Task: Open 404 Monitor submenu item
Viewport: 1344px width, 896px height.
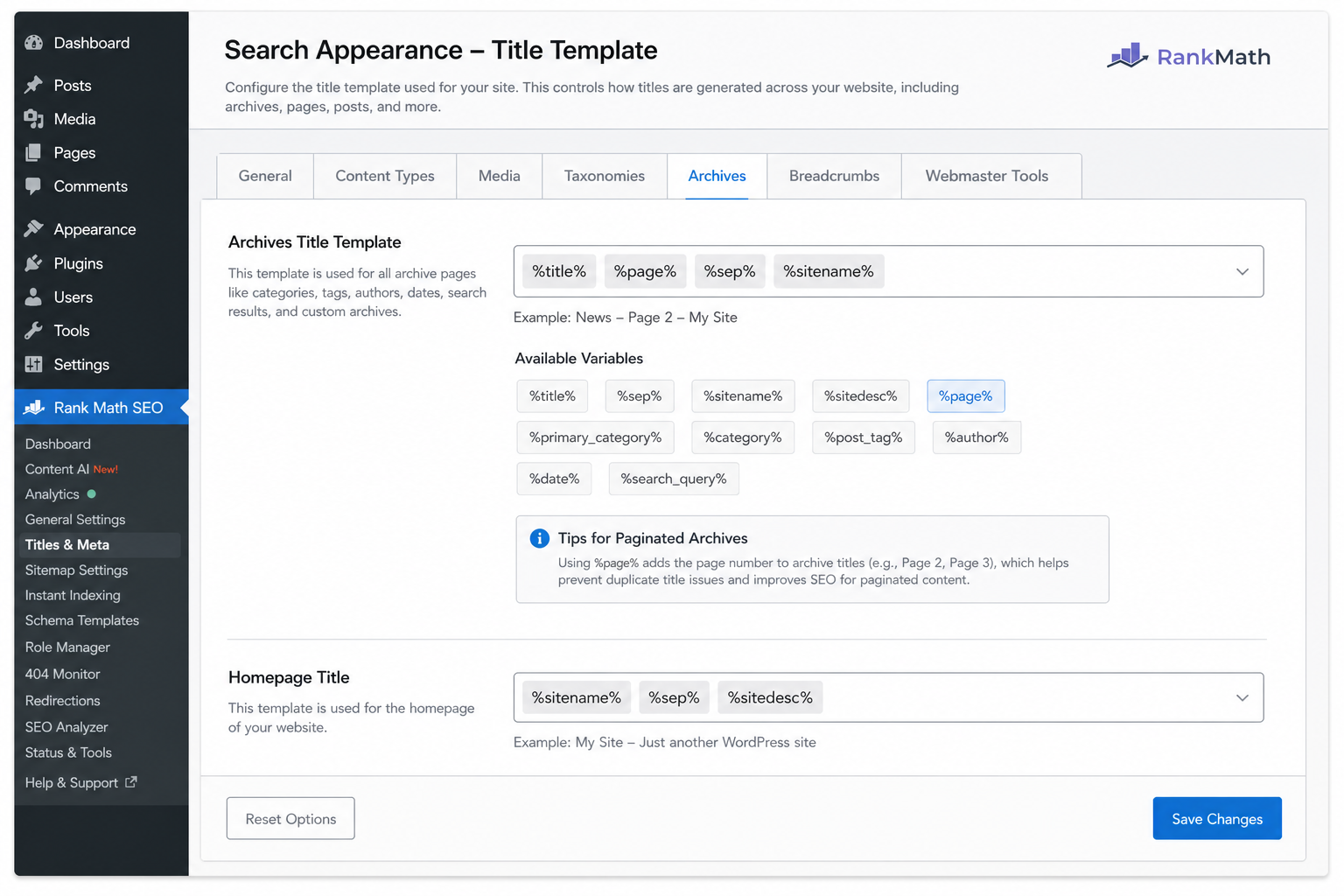Action: pyautogui.click(x=62, y=675)
